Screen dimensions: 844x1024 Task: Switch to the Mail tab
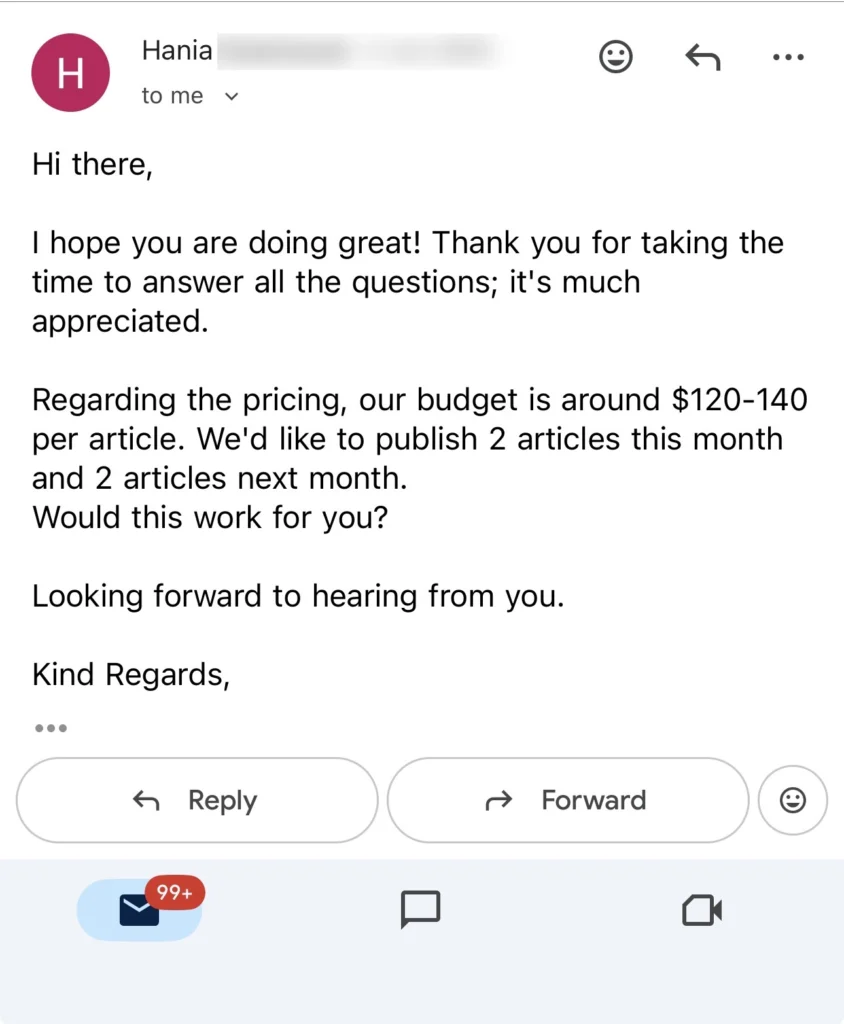pos(139,910)
